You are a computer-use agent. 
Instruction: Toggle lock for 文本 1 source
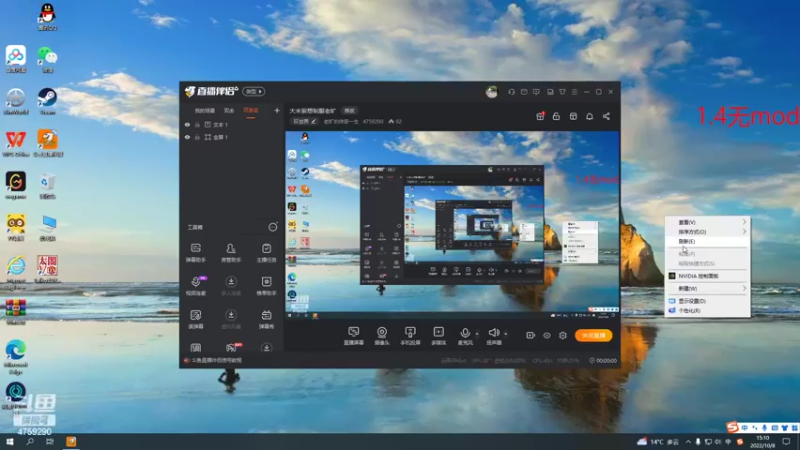(x=197, y=124)
